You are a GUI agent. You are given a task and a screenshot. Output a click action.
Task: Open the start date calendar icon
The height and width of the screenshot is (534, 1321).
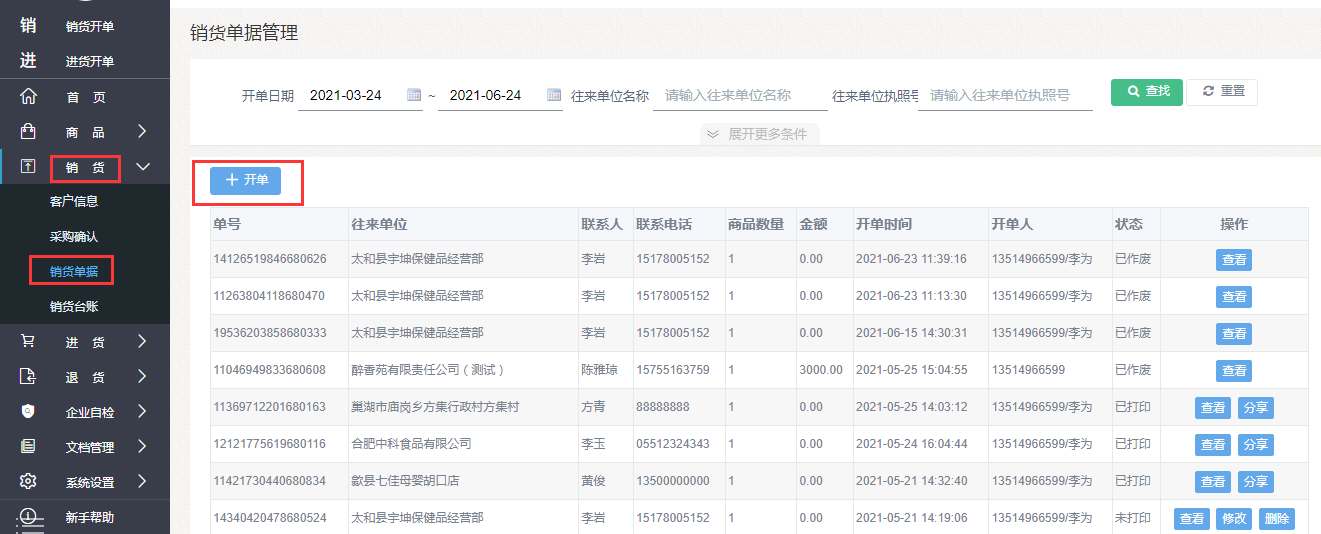[x=414, y=95]
